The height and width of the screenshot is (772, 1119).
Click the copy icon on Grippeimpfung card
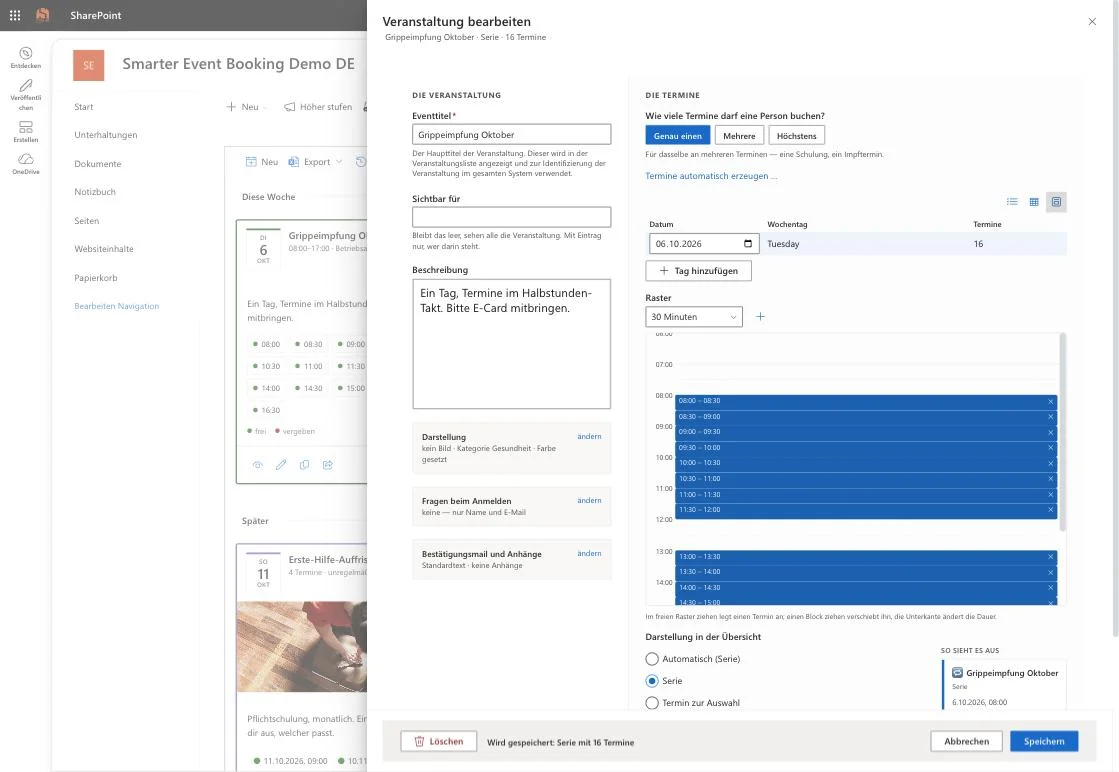[x=305, y=465]
